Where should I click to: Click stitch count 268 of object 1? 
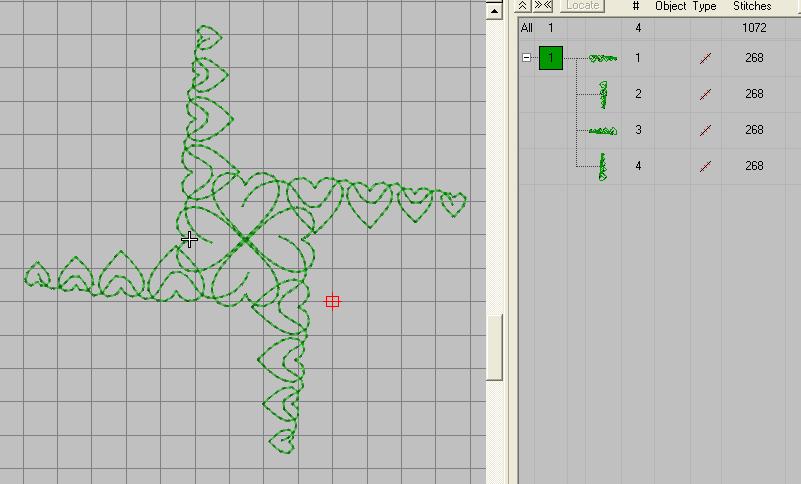[754, 58]
